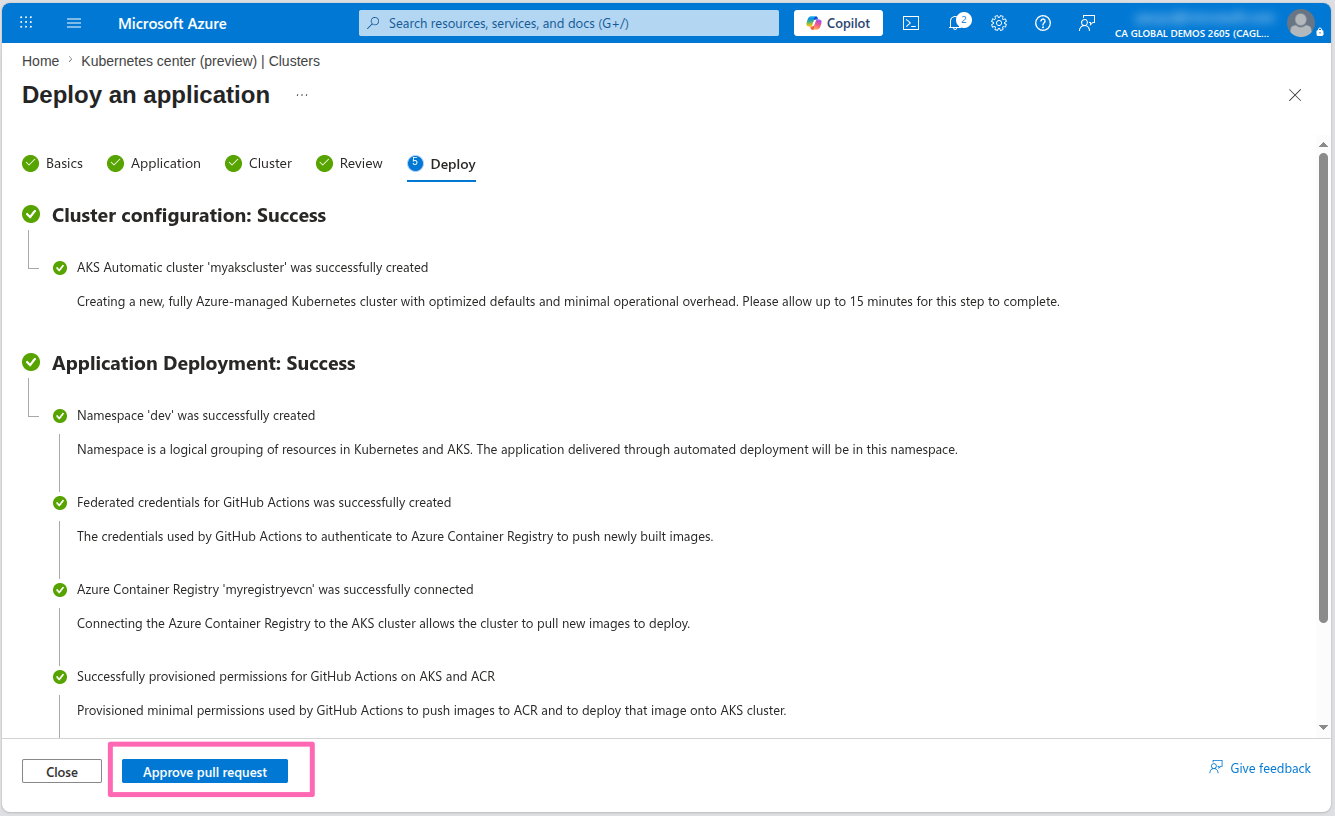Viewport: 1335px width, 816px height.
Task: Focus the search resources input field
Action: [x=569, y=23]
